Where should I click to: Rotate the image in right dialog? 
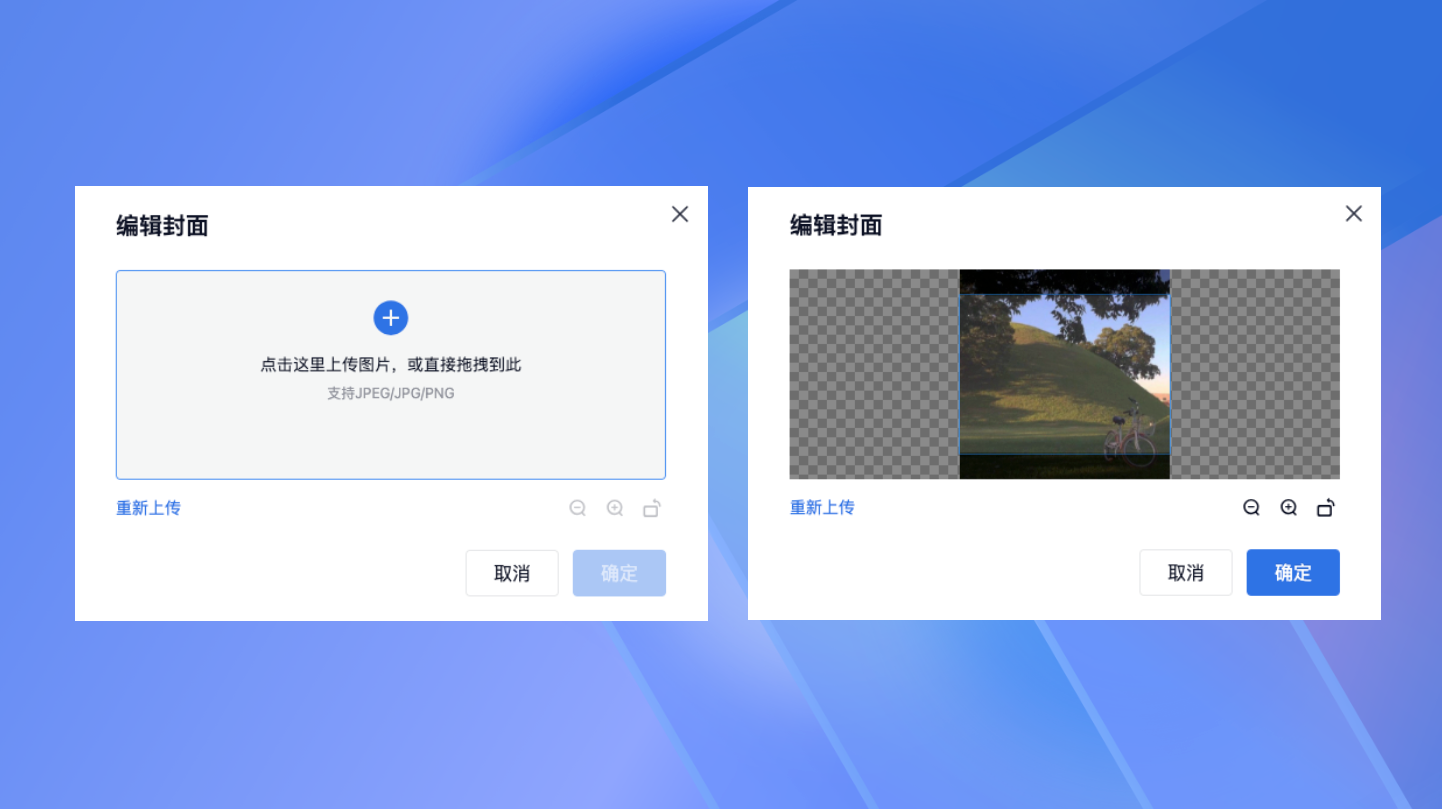point(1326,508)
